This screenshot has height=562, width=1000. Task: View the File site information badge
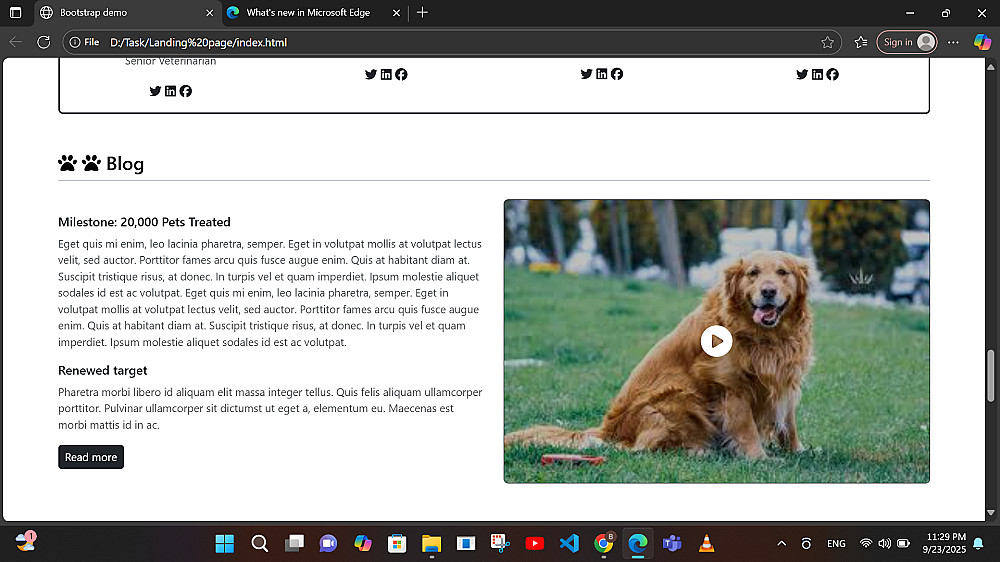[x=84, y=42]
